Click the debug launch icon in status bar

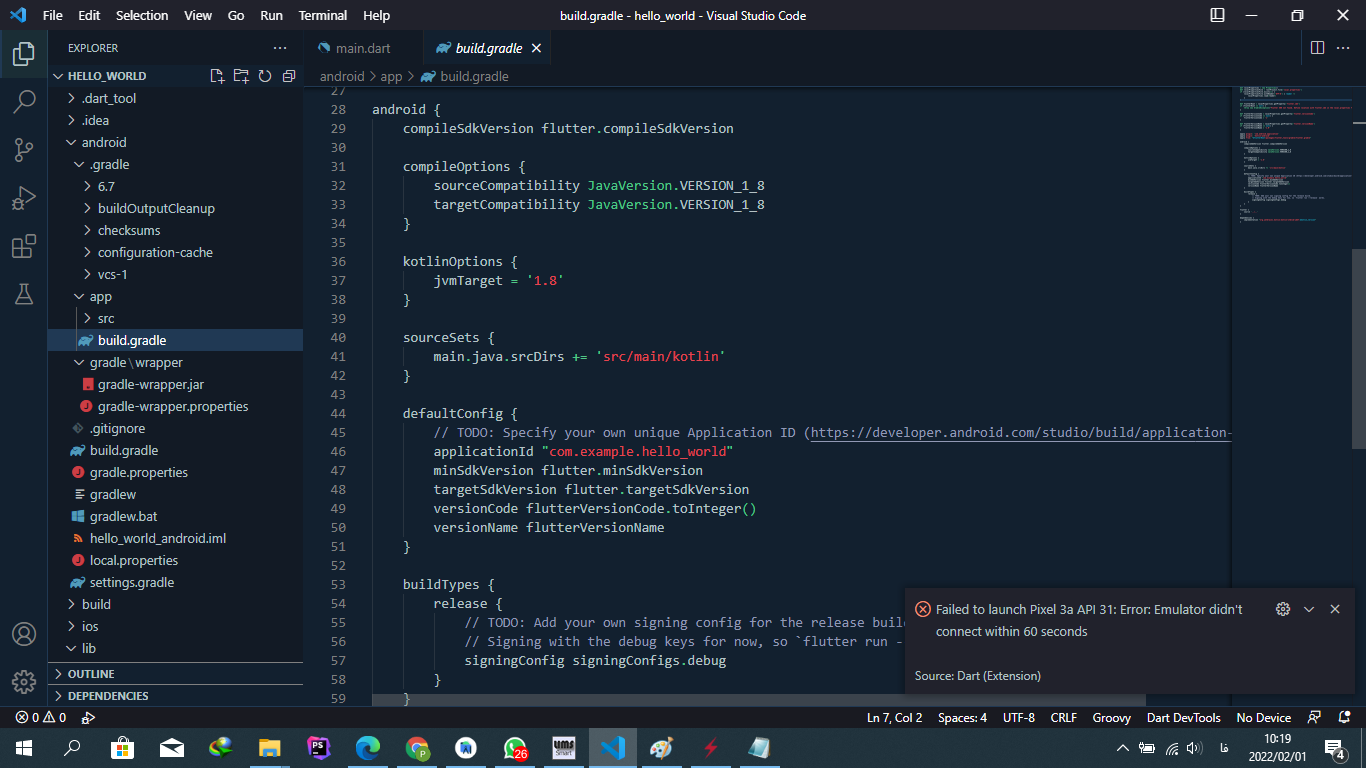coord(88,718)
